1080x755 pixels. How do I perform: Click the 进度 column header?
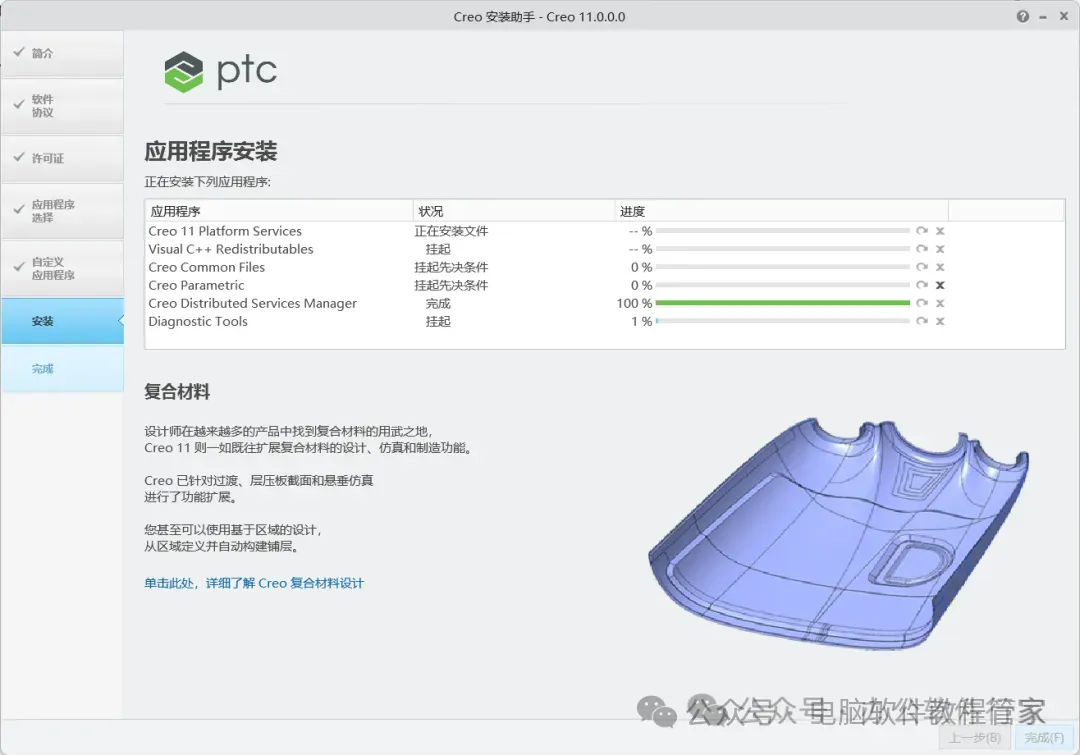781,211
